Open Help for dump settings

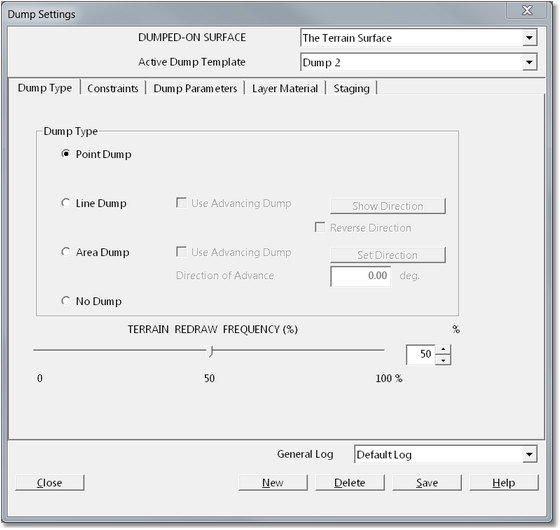point(504,483)
